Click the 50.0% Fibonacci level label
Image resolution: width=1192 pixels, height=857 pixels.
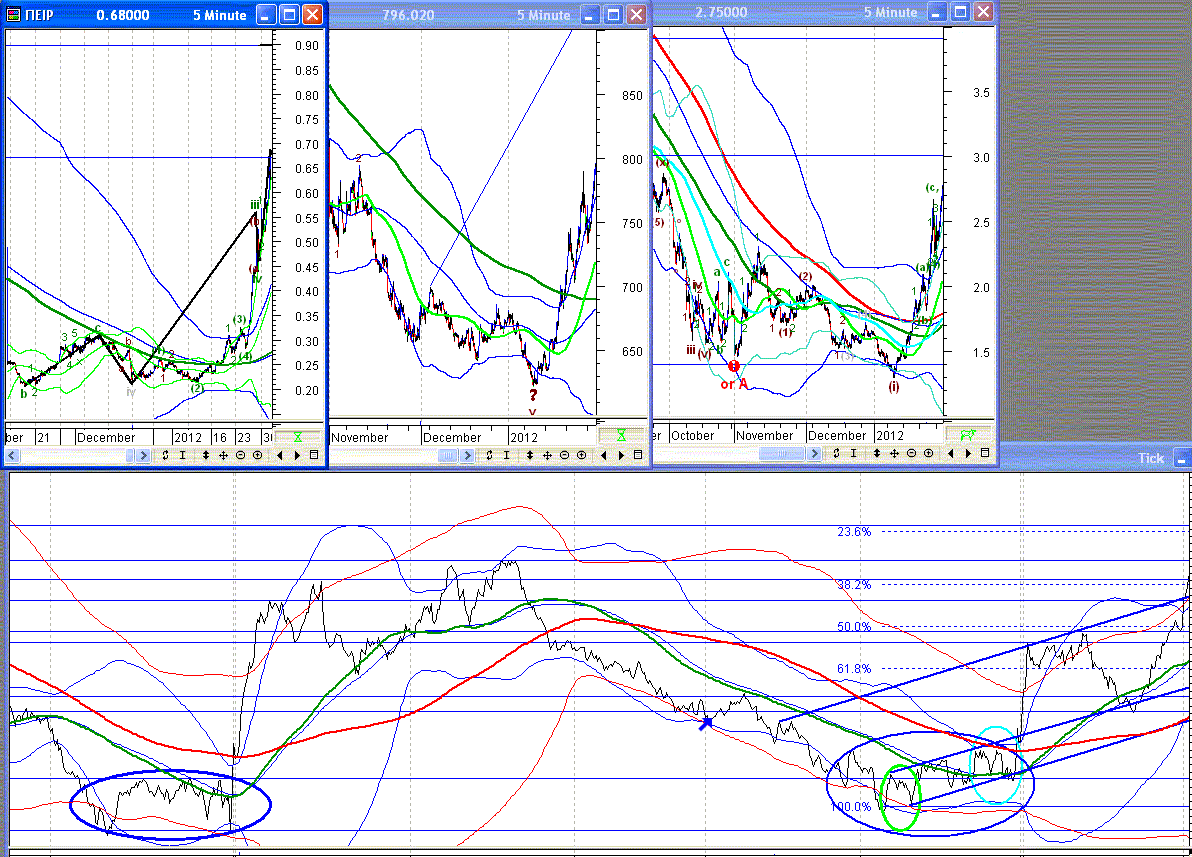854,627
